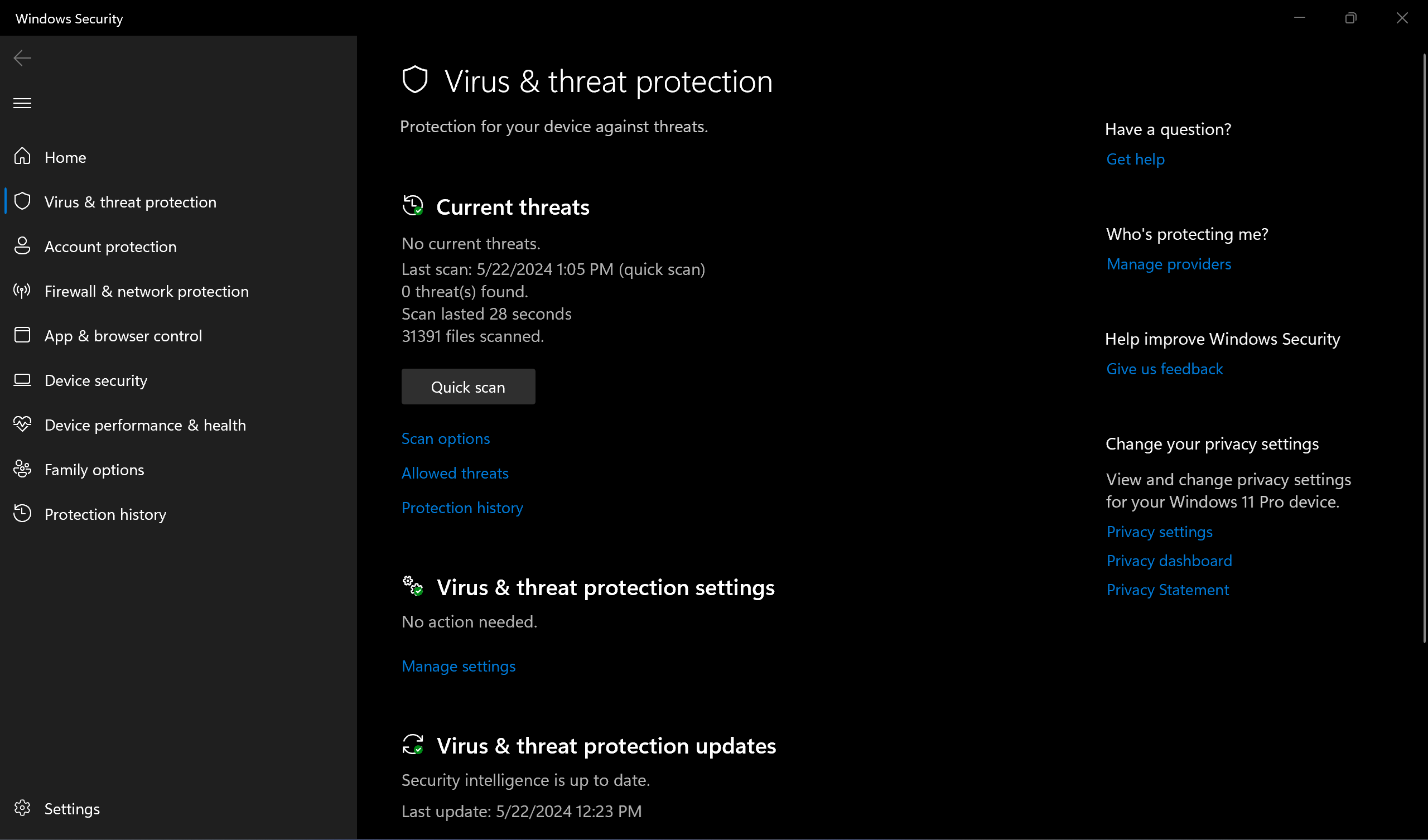The width and height of the screenshot is (1428, 840).
Task: Open the Protection history link under scans
Action: (462, 507)
